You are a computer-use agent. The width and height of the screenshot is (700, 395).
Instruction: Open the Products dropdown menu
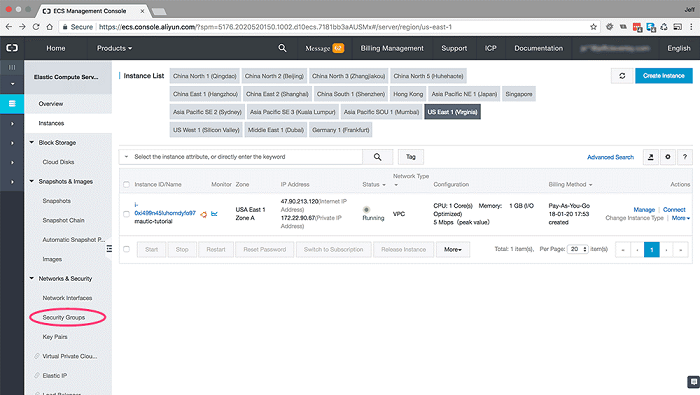point(114,48)
